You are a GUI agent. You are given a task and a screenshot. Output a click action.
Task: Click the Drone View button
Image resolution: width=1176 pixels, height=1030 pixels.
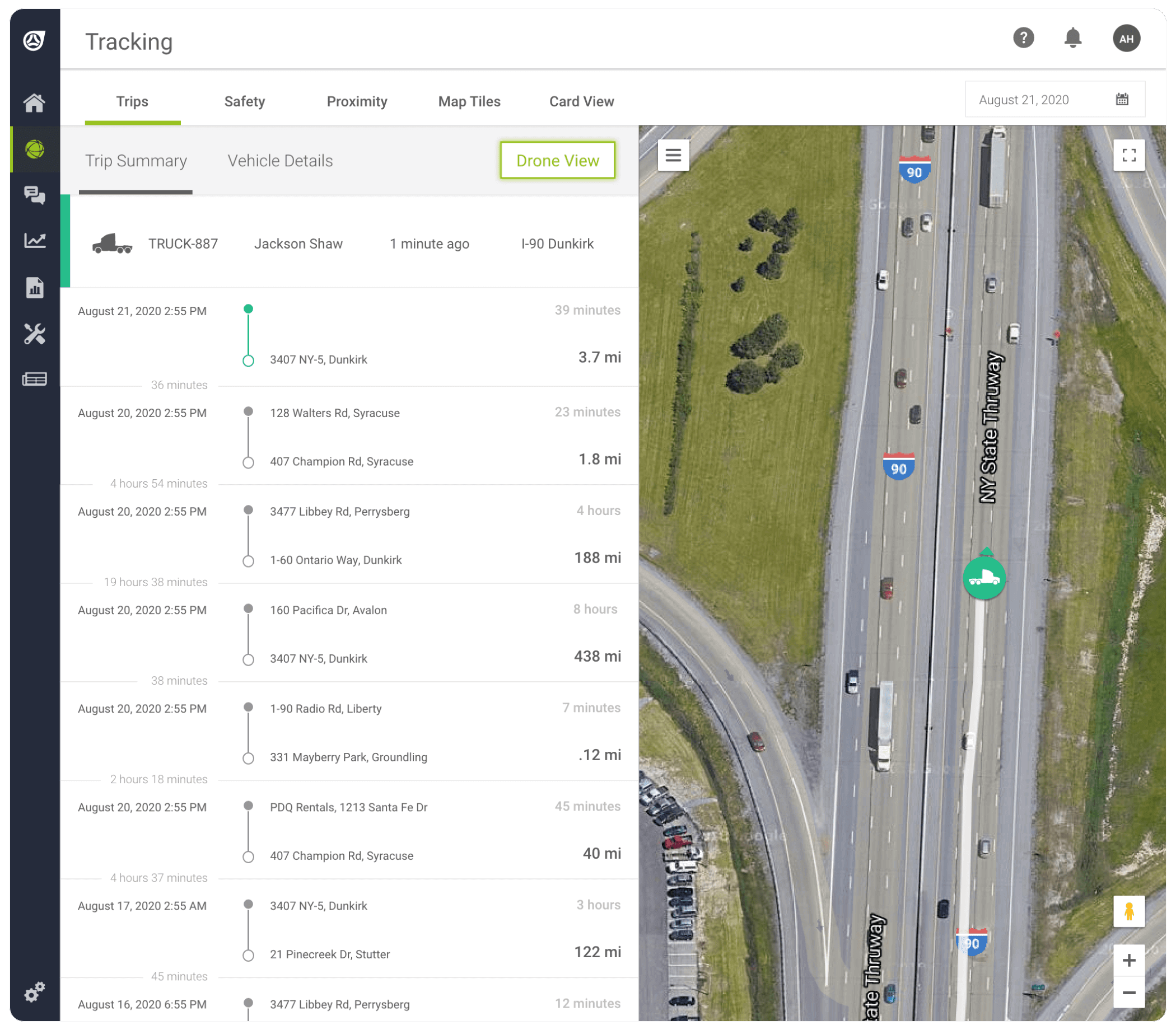click(x=557, y=160)
